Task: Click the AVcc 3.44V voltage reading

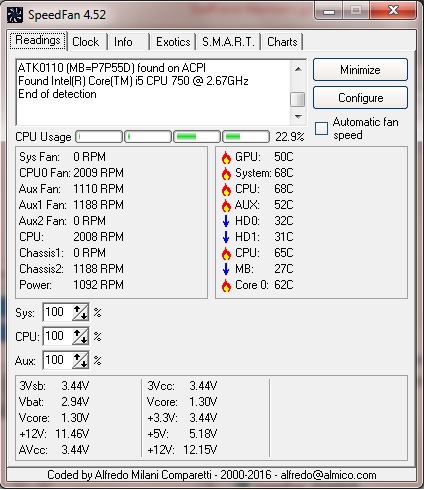Action: pyautogui.click(x=54, y=450)
